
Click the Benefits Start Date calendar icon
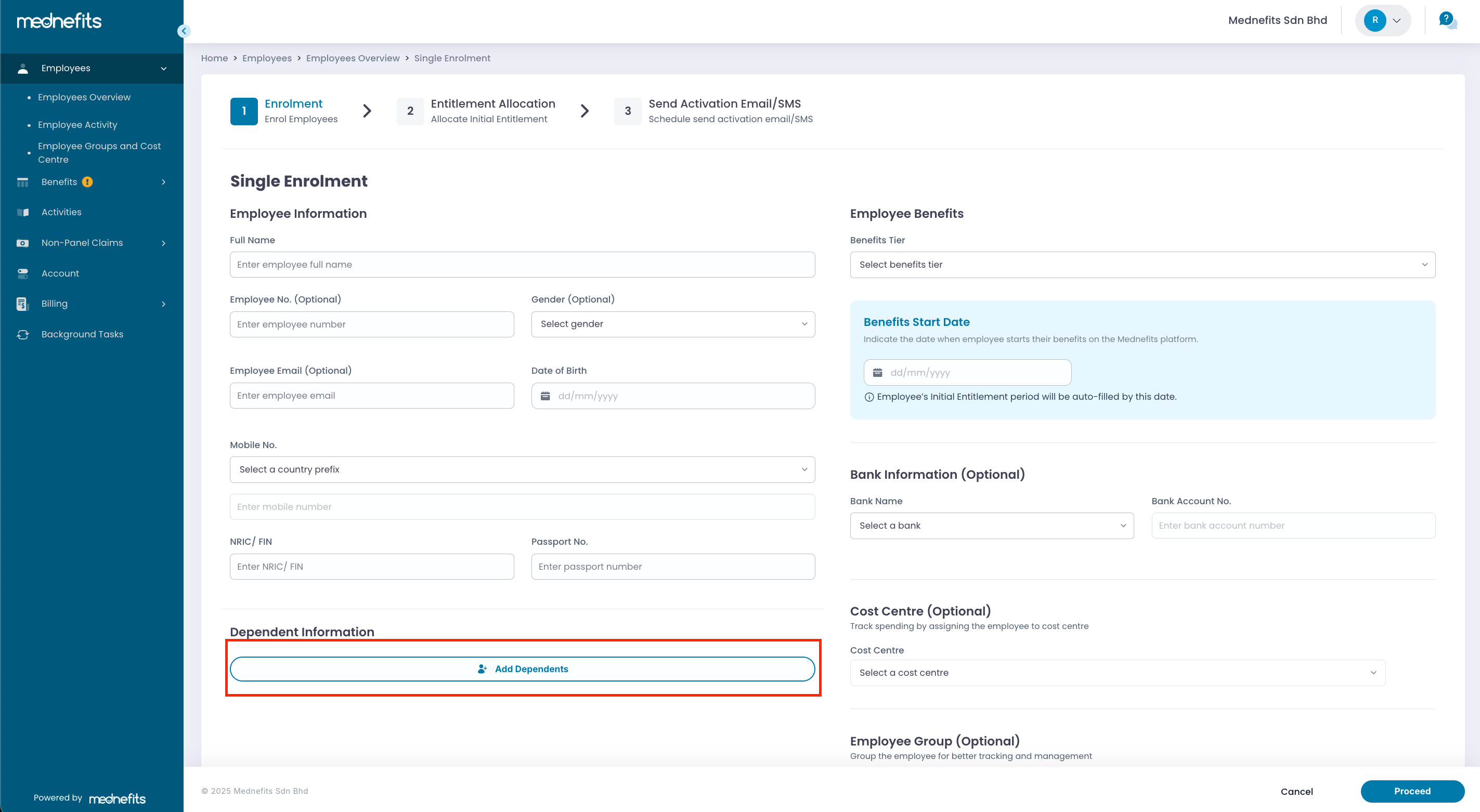coord(877,373)
